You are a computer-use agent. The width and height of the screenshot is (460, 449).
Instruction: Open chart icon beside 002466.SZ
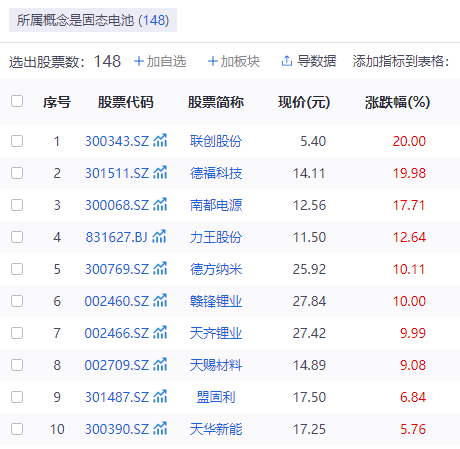[x=160, y=332]
